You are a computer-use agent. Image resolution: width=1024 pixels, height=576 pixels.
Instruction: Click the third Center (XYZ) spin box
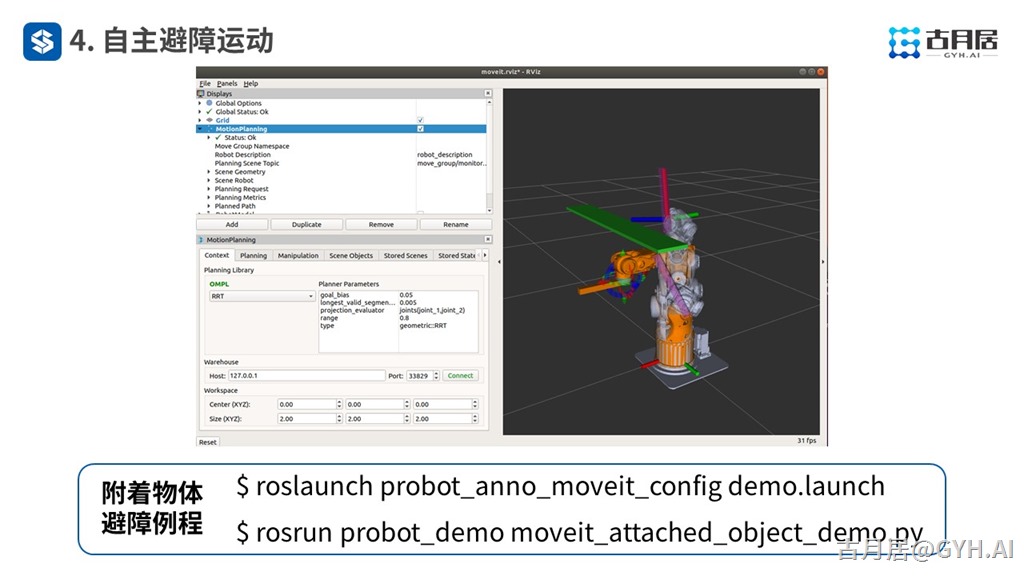pyautogui.click(x=445, y=404)
